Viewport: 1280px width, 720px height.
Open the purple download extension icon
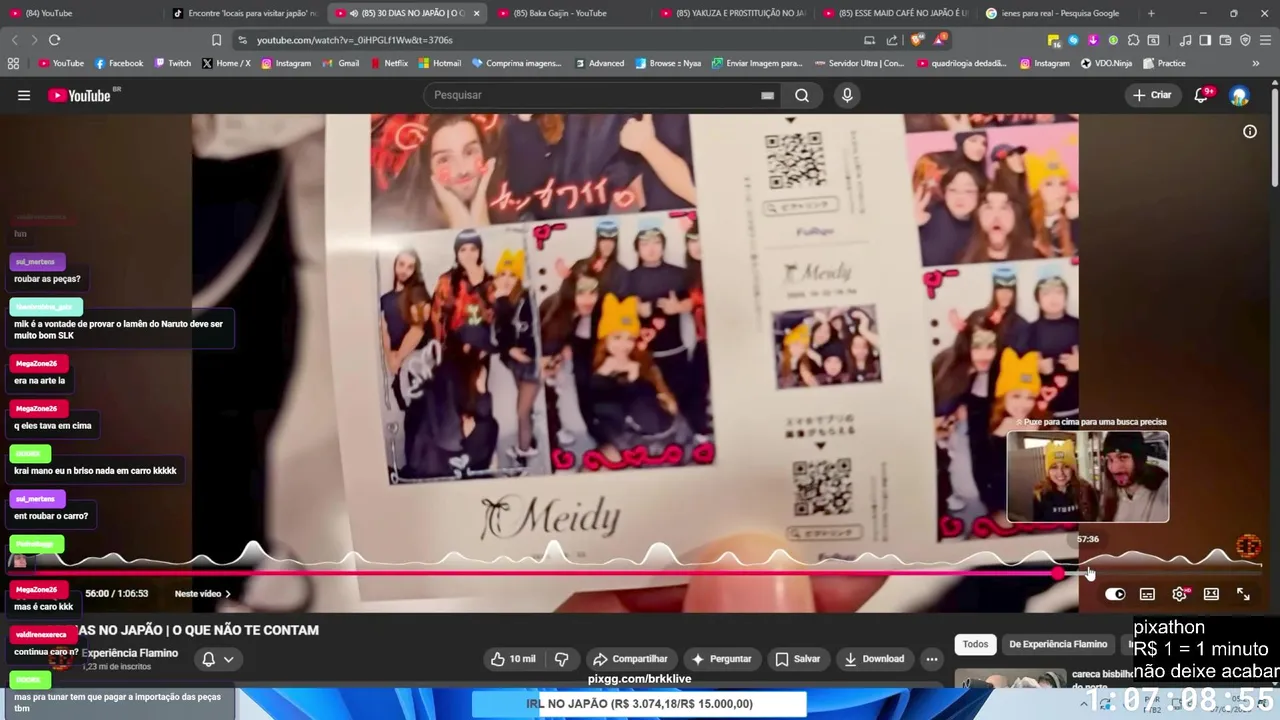pos(1093,40)
